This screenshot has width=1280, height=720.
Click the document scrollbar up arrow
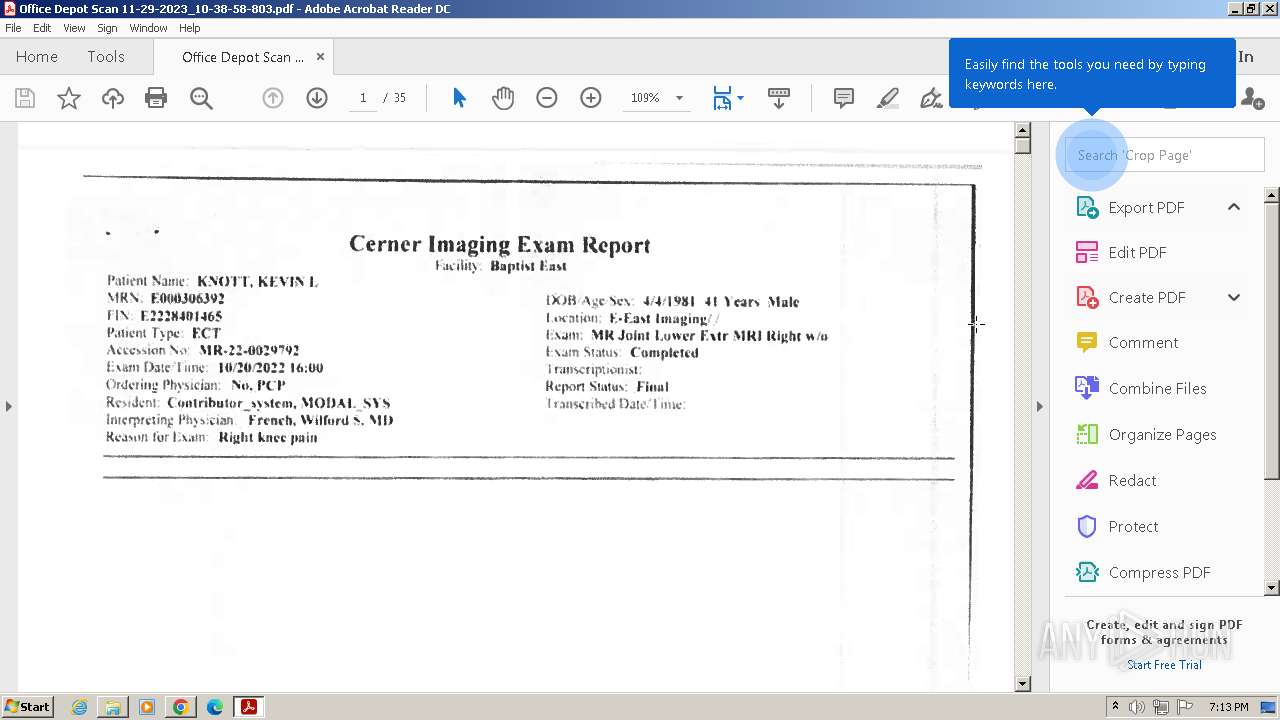[1022, 130]
